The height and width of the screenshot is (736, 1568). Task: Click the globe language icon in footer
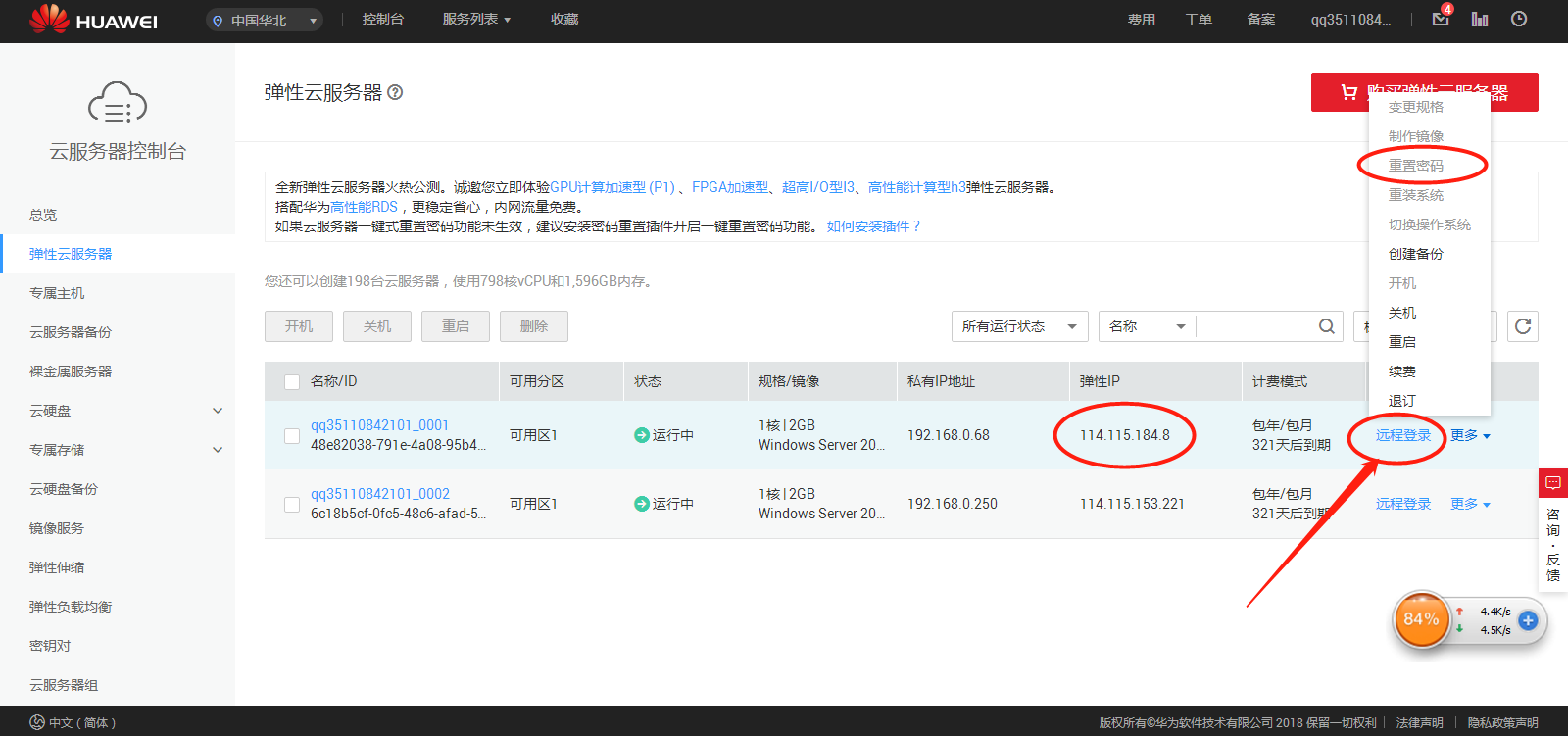[x=37, y=722]
